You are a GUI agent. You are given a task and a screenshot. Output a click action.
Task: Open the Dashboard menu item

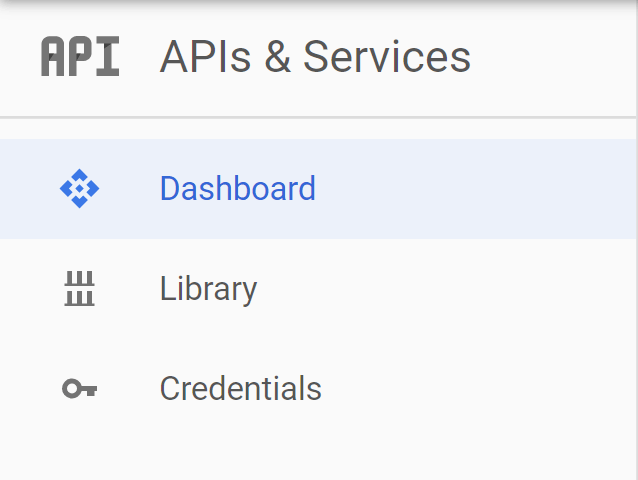(x=237, y=188)
